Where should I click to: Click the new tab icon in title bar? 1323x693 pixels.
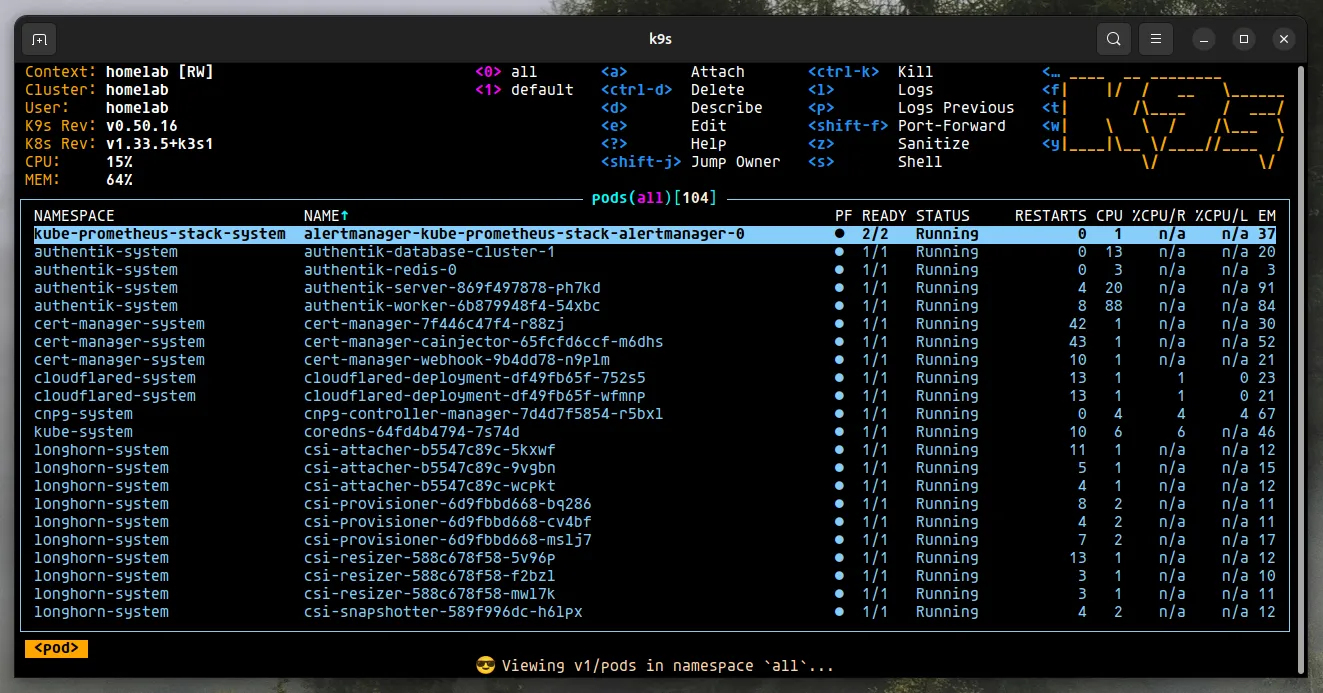(39, 40)
